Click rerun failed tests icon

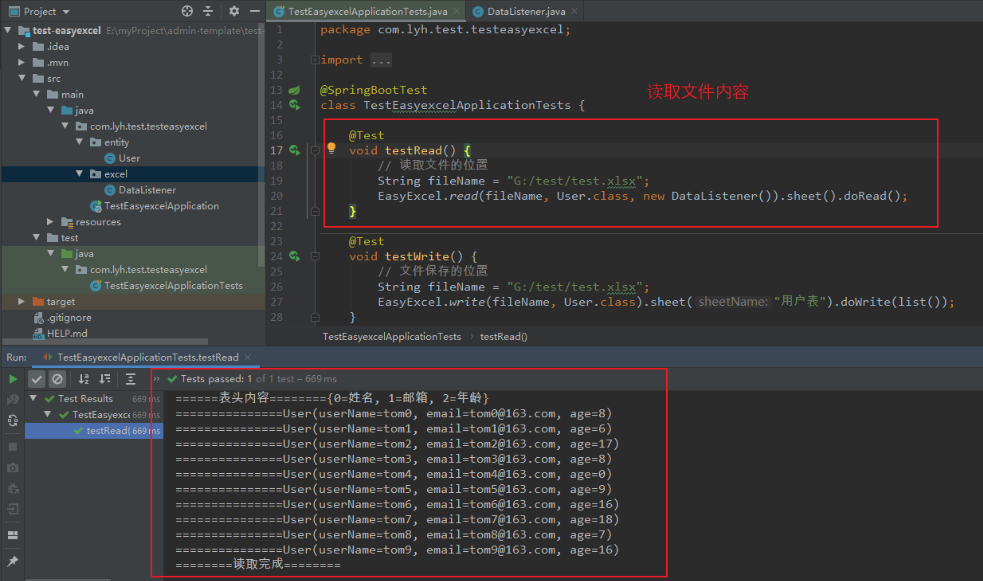[13, 399]
